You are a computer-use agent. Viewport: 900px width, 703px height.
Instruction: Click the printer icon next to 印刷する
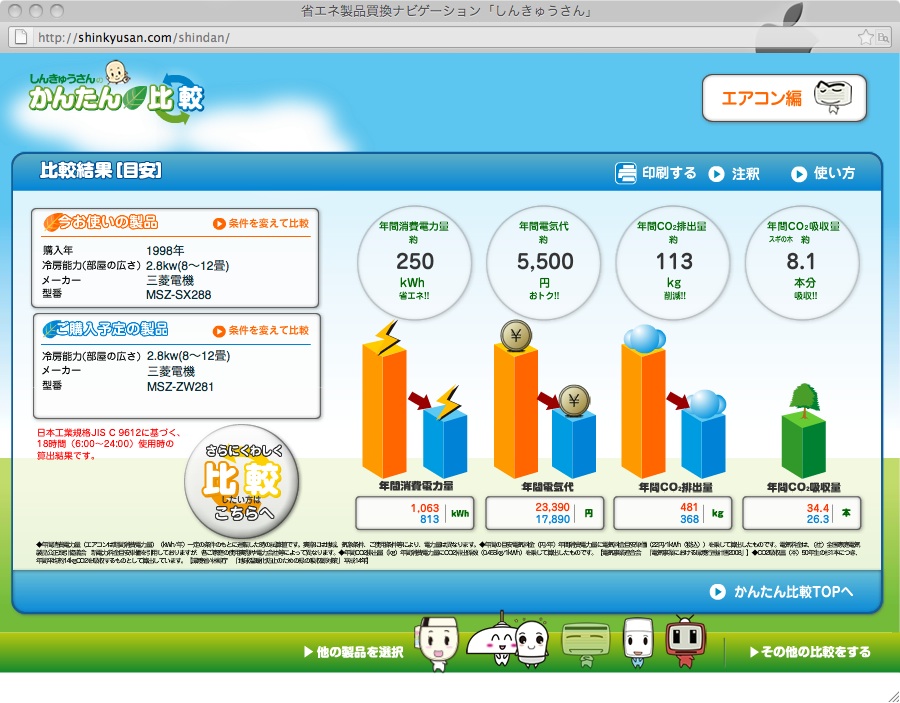click(x=626, y=173)
